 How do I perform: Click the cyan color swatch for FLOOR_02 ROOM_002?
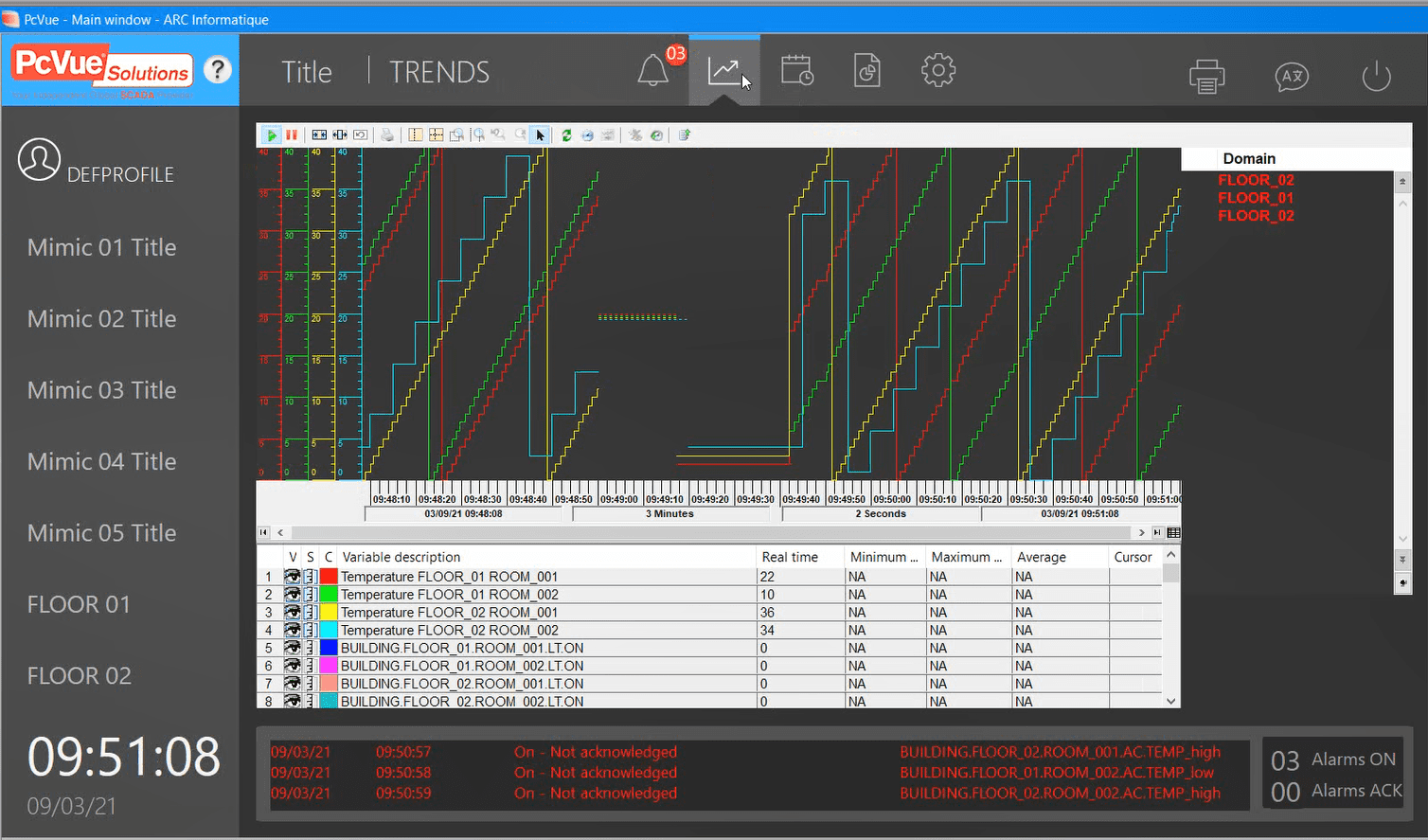click(329, 631)
